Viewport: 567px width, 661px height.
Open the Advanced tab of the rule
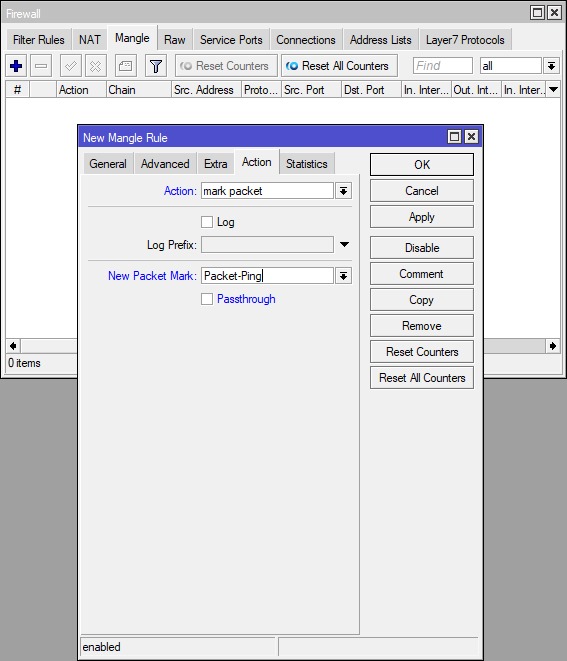(x=165, y=164)
